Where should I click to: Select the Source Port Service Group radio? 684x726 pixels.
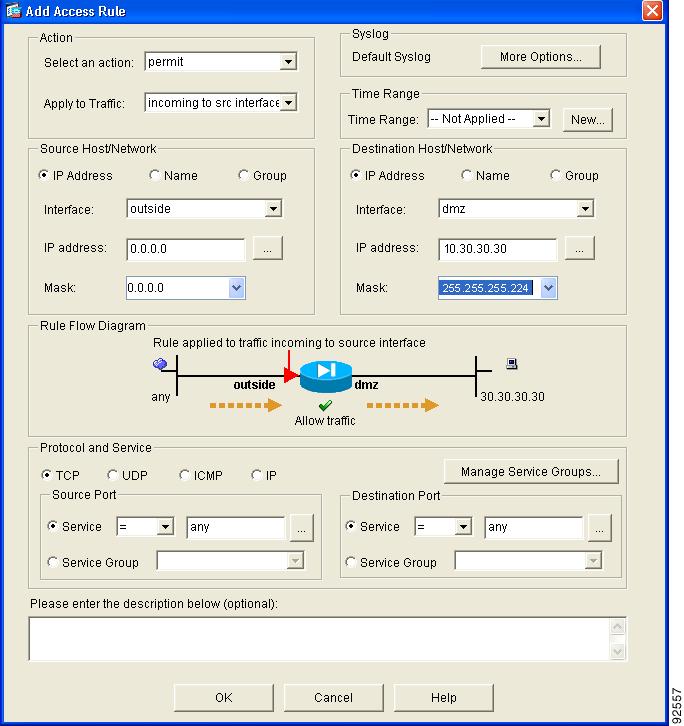click(x=53, y=562)
